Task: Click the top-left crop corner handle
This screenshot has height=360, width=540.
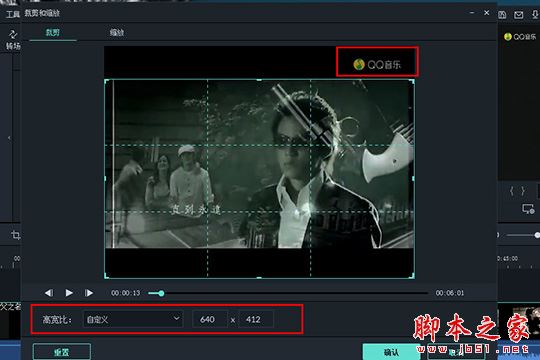Action: point(106,81)
